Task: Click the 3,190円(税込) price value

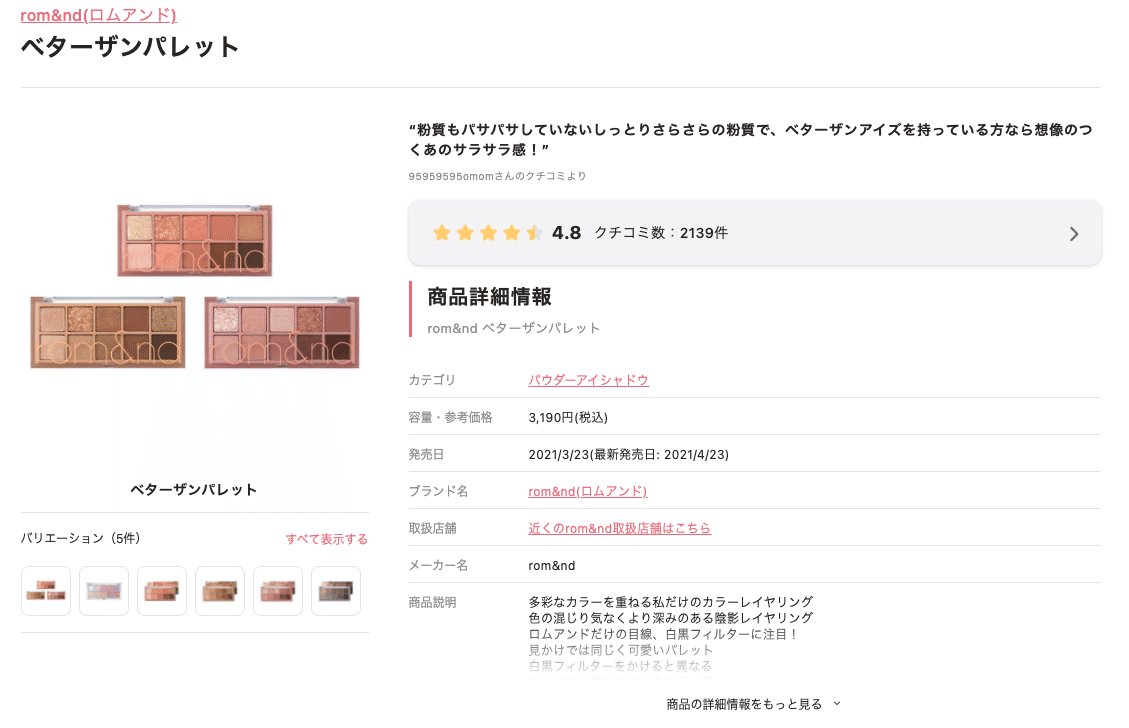Action: [x=568, y=418]
